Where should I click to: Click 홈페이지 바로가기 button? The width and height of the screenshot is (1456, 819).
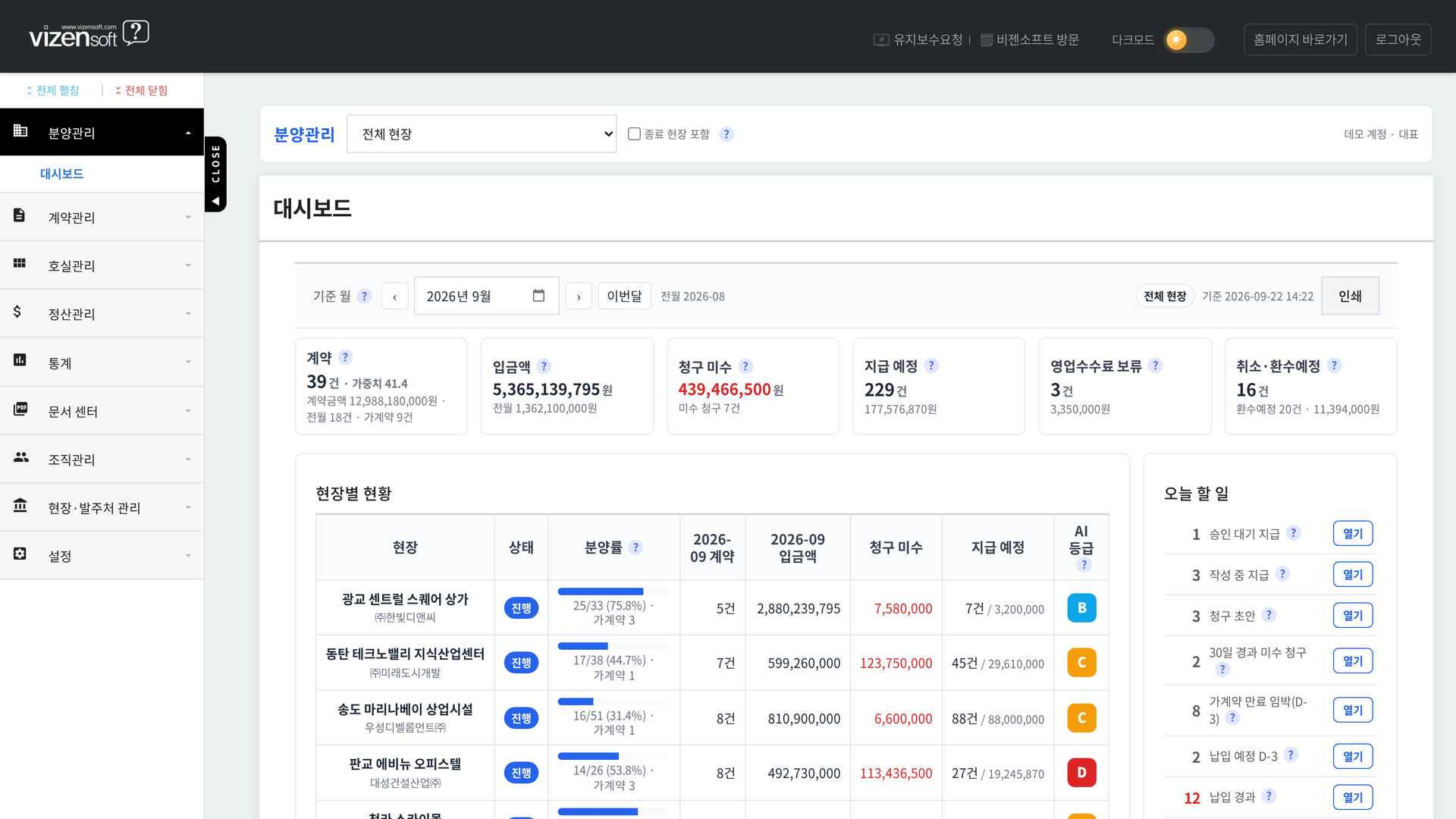point(1300,39)
